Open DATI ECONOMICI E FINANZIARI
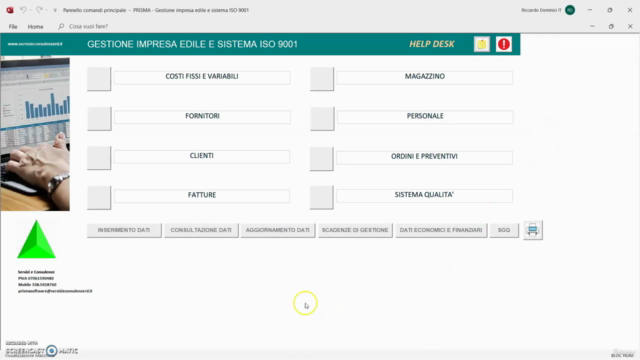This screenshot has height=360, width=640. pyautogui.click(x=441, y=230)
